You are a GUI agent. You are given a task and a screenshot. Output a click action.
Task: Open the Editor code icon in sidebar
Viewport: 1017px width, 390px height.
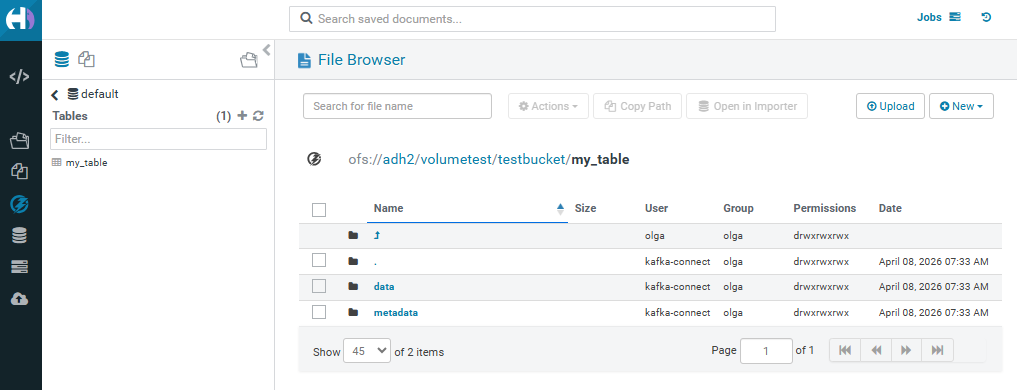(19, 77)
